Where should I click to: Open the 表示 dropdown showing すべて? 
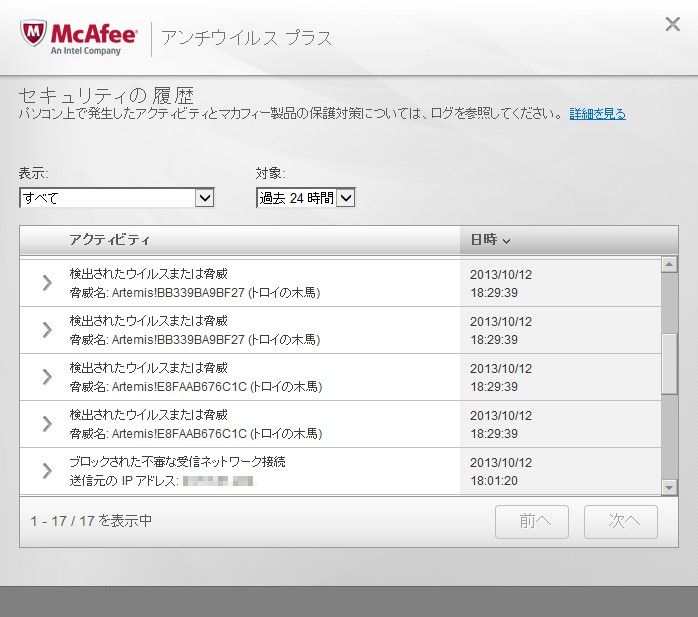coord(117,198)
